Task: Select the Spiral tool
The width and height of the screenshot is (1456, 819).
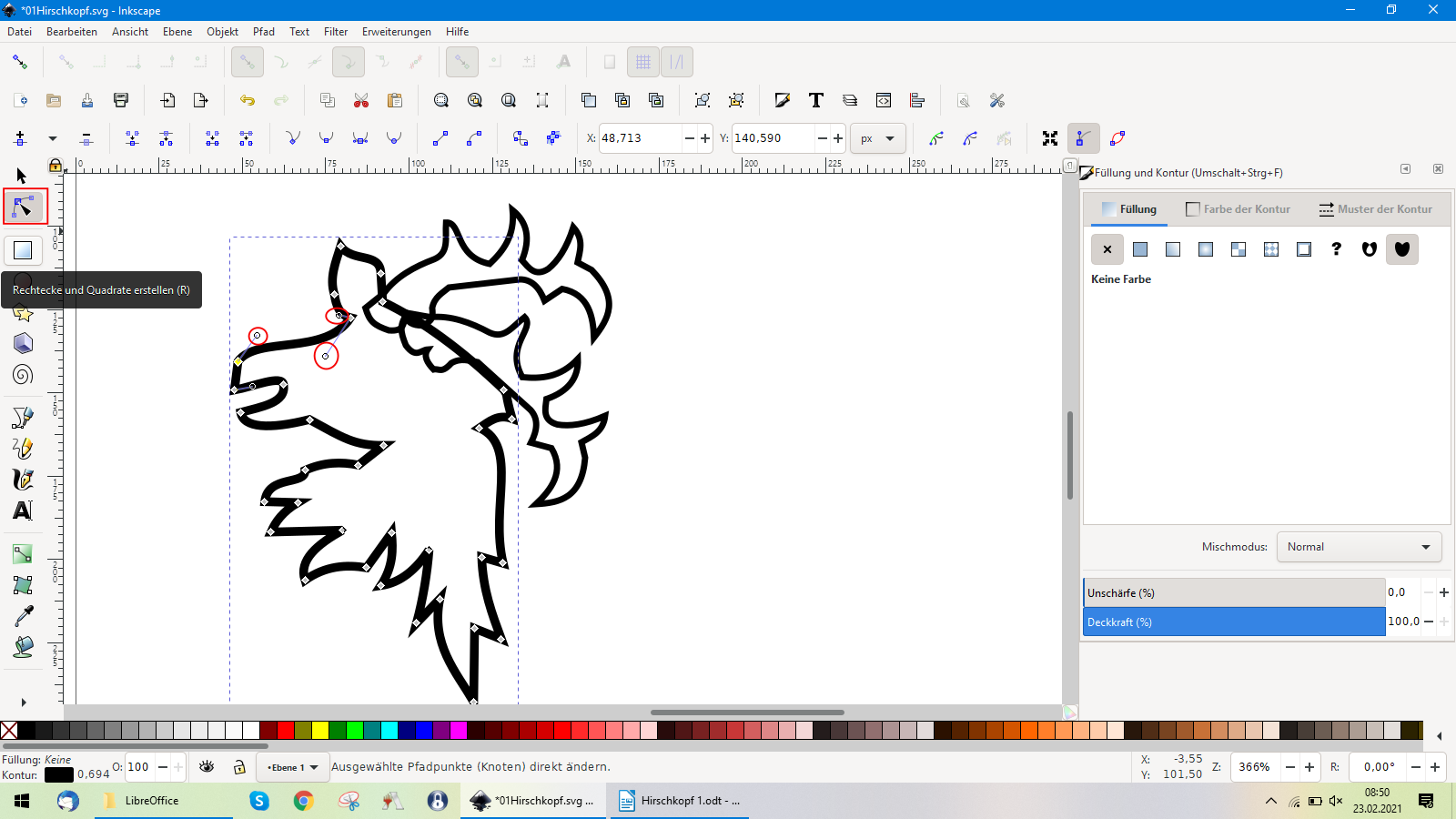Action: pyautogui.click(x=23, y=375)
